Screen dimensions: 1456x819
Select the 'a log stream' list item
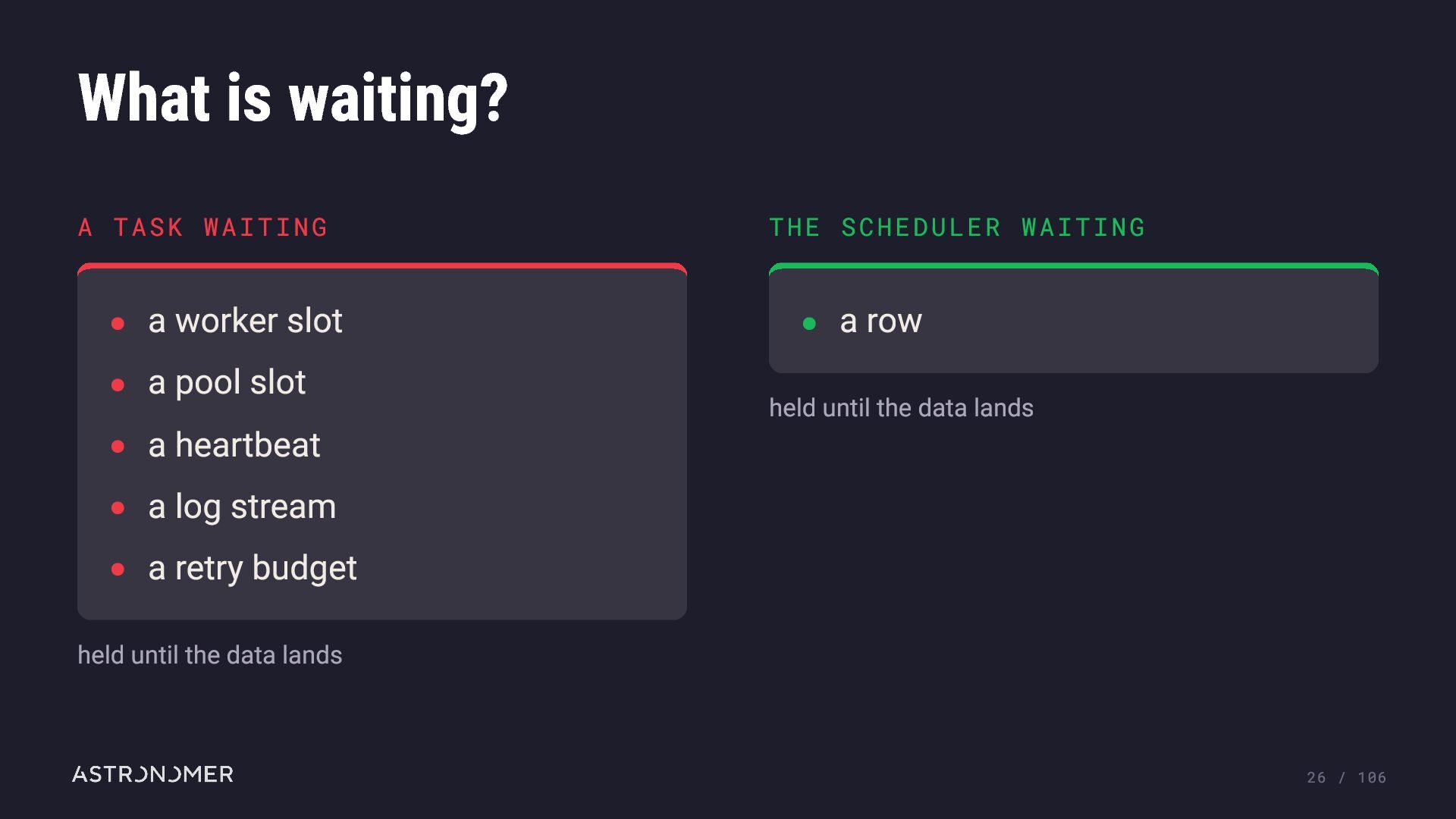(242, 507)
